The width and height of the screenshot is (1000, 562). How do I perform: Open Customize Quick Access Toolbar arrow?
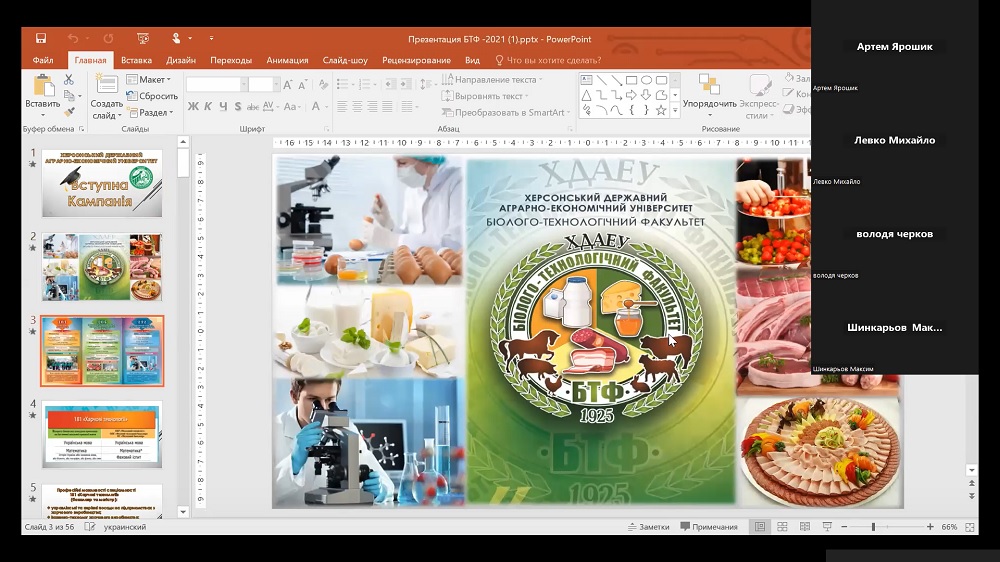point(211,38)
